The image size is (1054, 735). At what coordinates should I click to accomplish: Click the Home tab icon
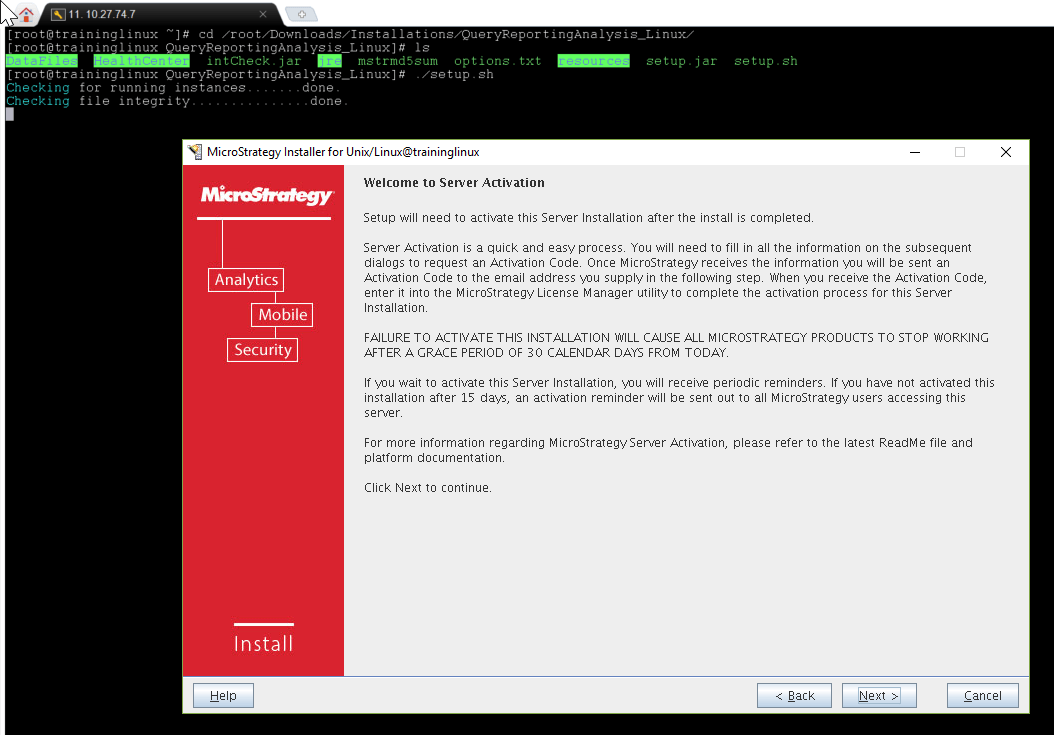coord(25,14)
